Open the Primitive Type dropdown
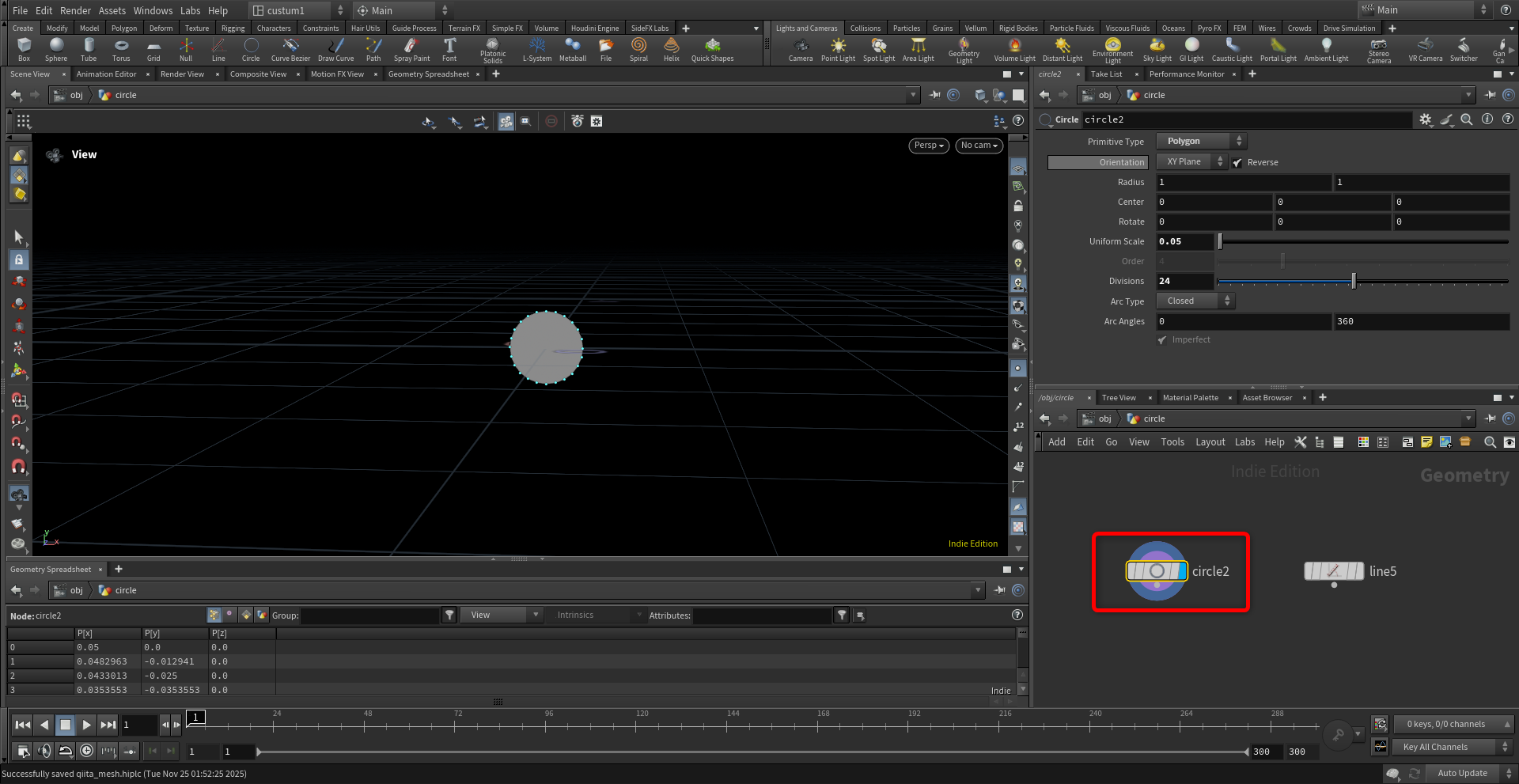This screenshot has width=1519, height=784. coord(1201,142)
